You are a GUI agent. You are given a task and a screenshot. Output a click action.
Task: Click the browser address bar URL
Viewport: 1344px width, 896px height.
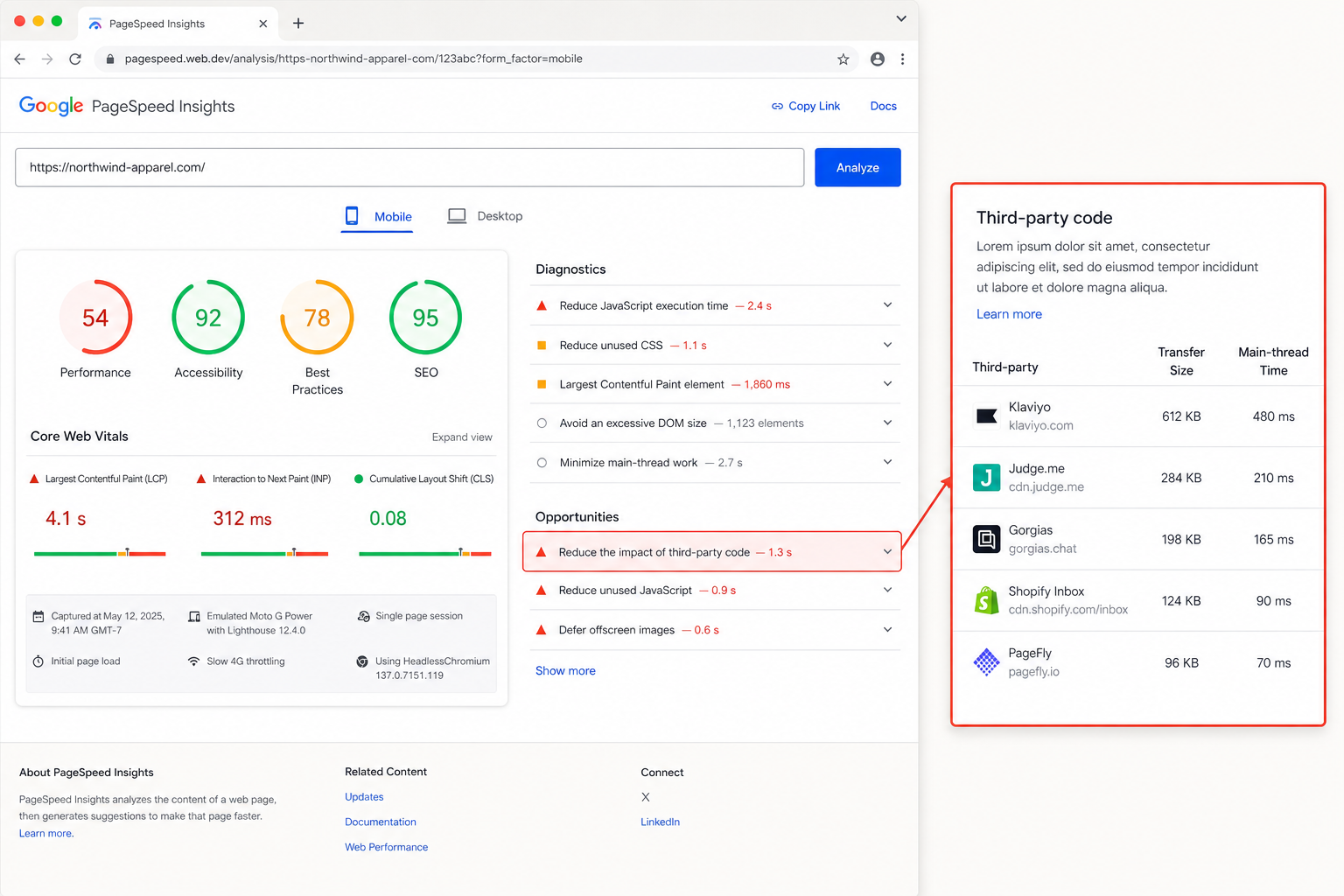pyautogui.click(x=353, y=59)
